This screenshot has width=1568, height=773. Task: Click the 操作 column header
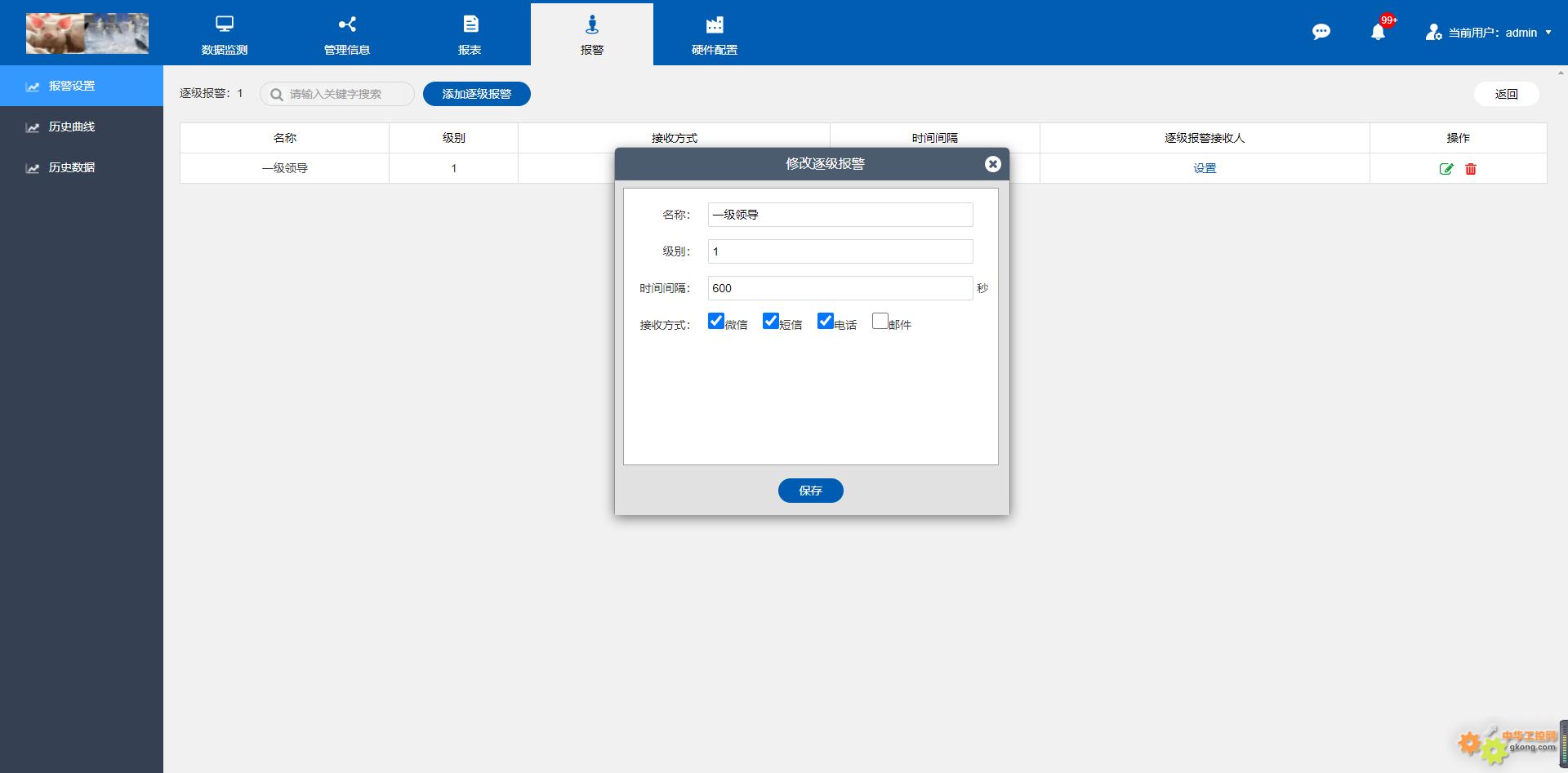tap(1458, 138)
